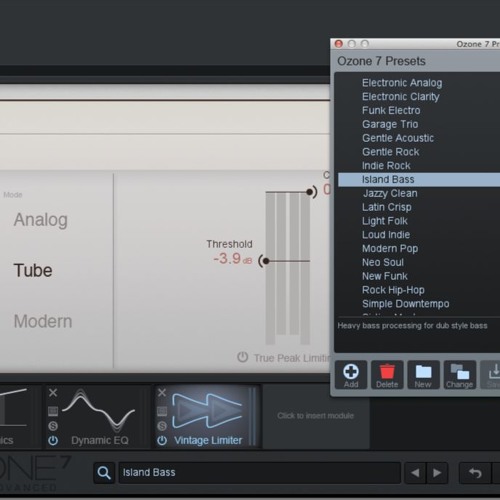The width and height of the screenshot is (500, 500).
Task: Click the Threshold value -3.9 dB
Action: click(233, 259)
